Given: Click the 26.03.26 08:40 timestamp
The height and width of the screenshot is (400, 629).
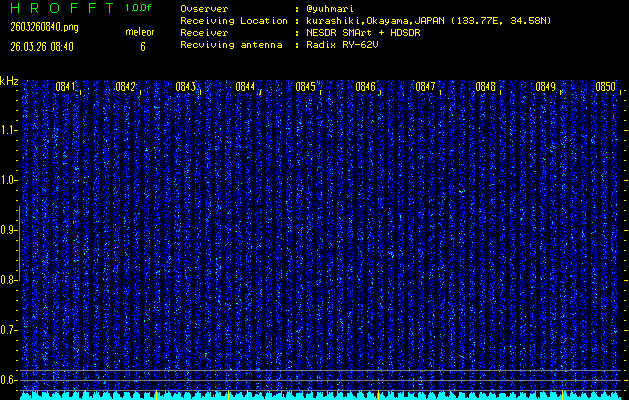Looking at the screenshot, I should [40, 46].
